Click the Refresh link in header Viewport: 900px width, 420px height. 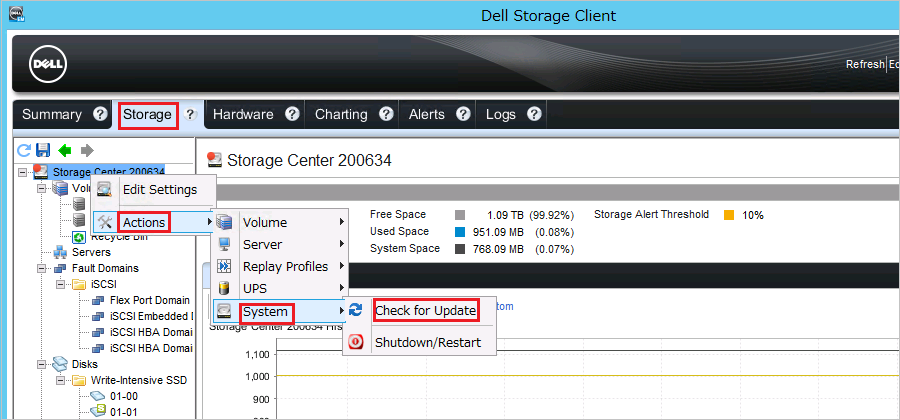pyautogui.click(x=865, y=64)
